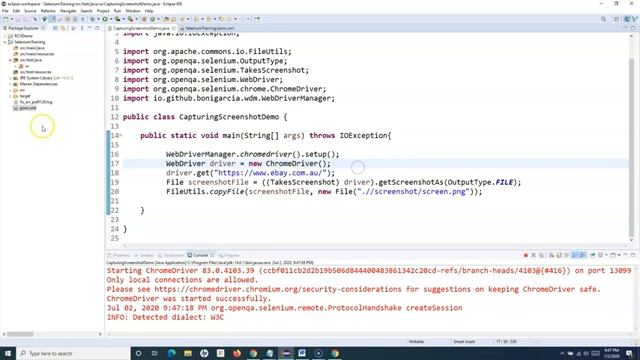
Task: Click the Remove Launch icon in Console
Action: coord(533,255)
